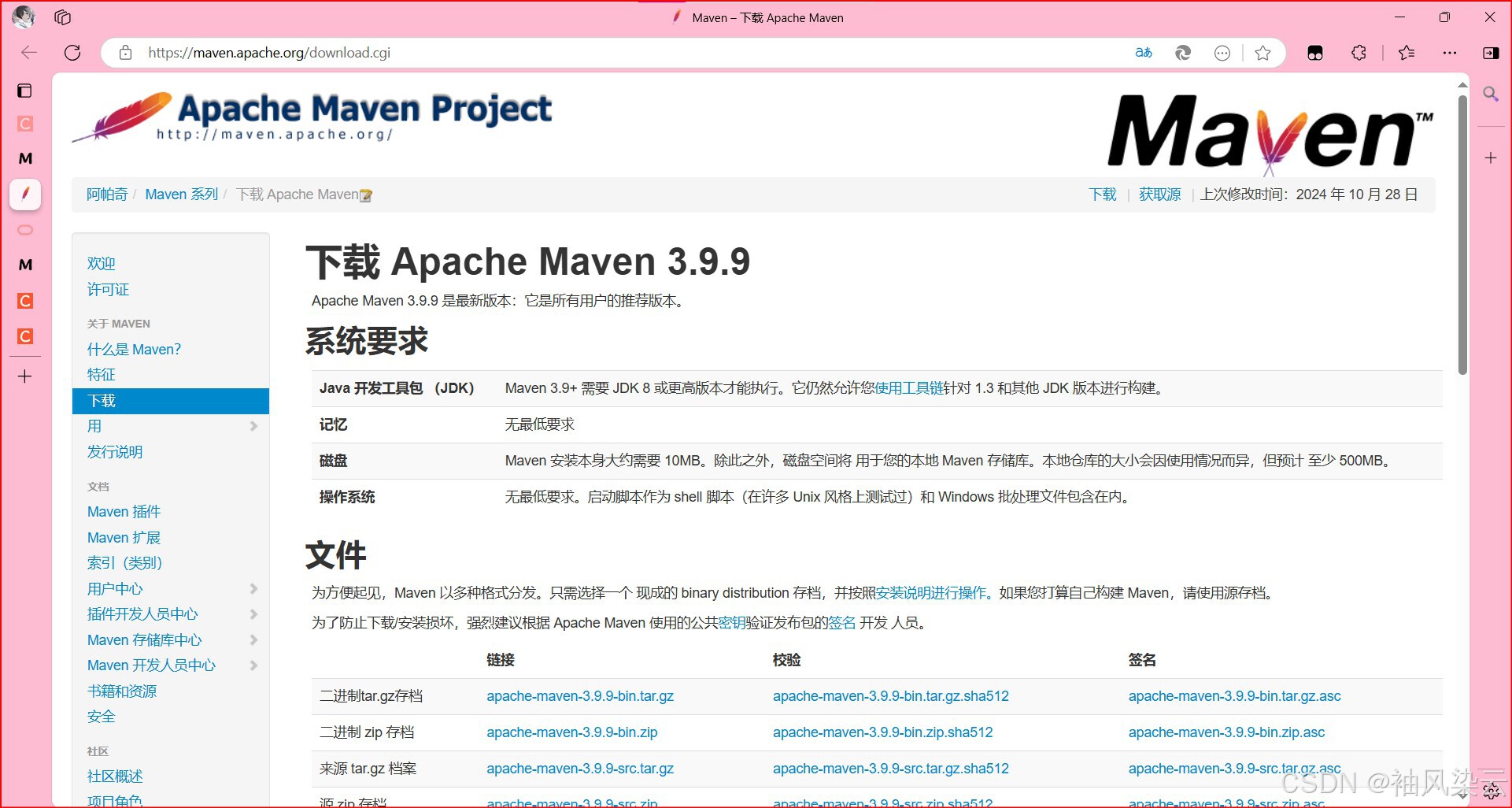Open apache-maven-3.9.9-bin.zip.sha512 checksum
Image resolution: width=1512 pixels, height=808 pixels.
coord(883,732)
